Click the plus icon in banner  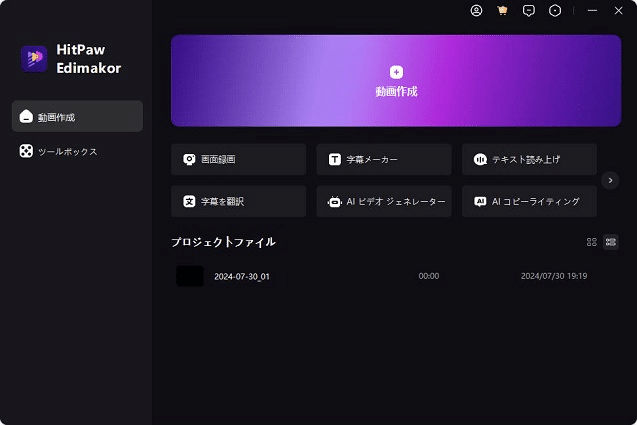(396, 72)
